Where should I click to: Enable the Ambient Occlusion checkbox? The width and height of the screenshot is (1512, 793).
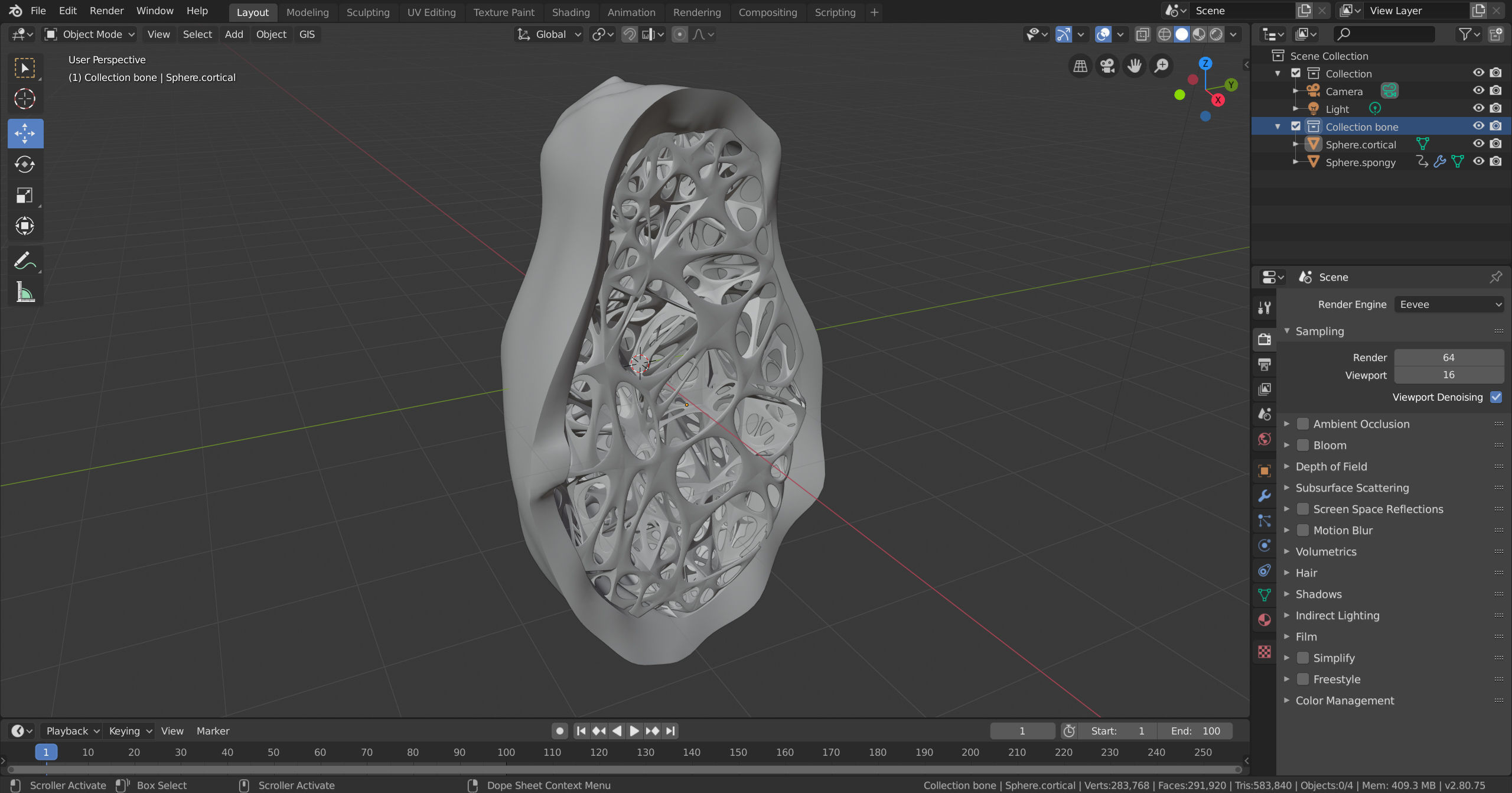click(x=1303, y=424)
